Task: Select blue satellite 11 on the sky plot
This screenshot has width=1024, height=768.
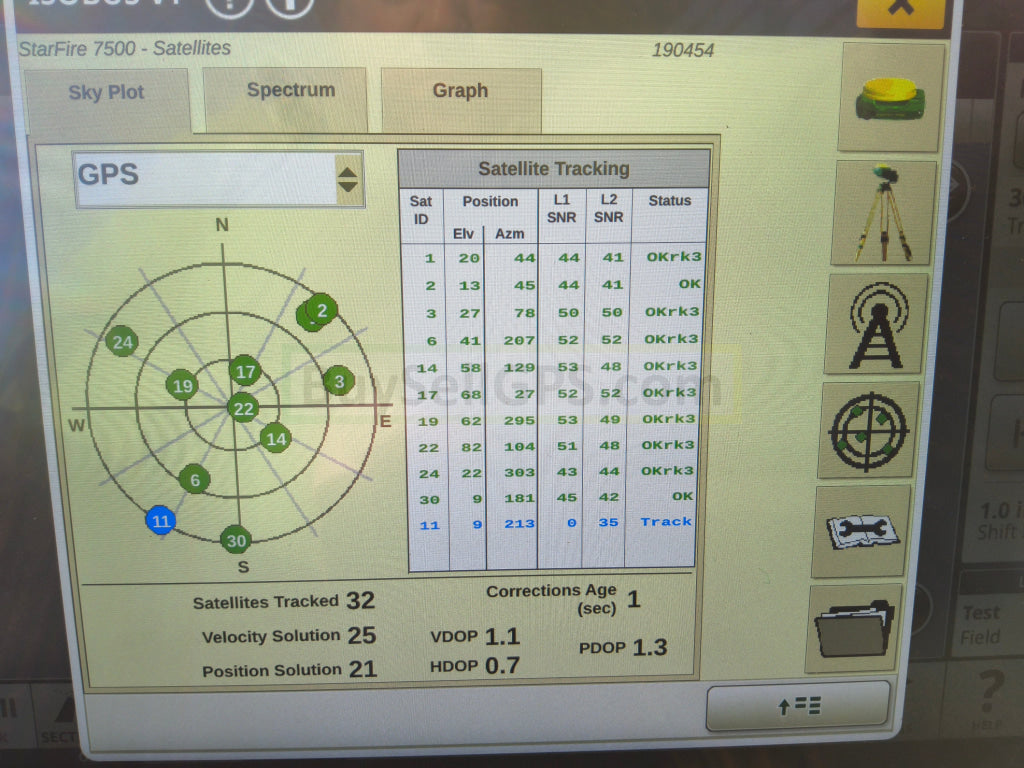Action: [160, 520]
